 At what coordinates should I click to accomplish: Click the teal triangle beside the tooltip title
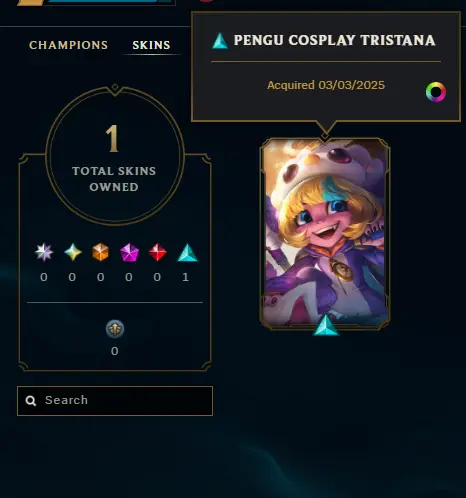[220, 41]
